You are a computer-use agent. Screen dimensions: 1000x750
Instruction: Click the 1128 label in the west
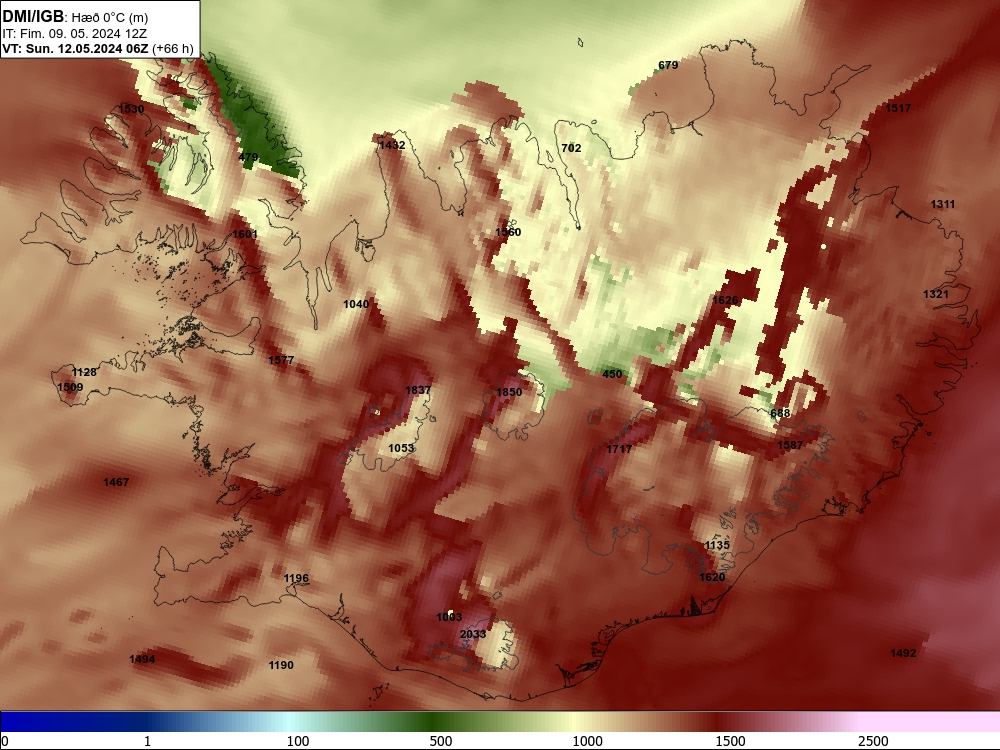[x=84, y=372]
